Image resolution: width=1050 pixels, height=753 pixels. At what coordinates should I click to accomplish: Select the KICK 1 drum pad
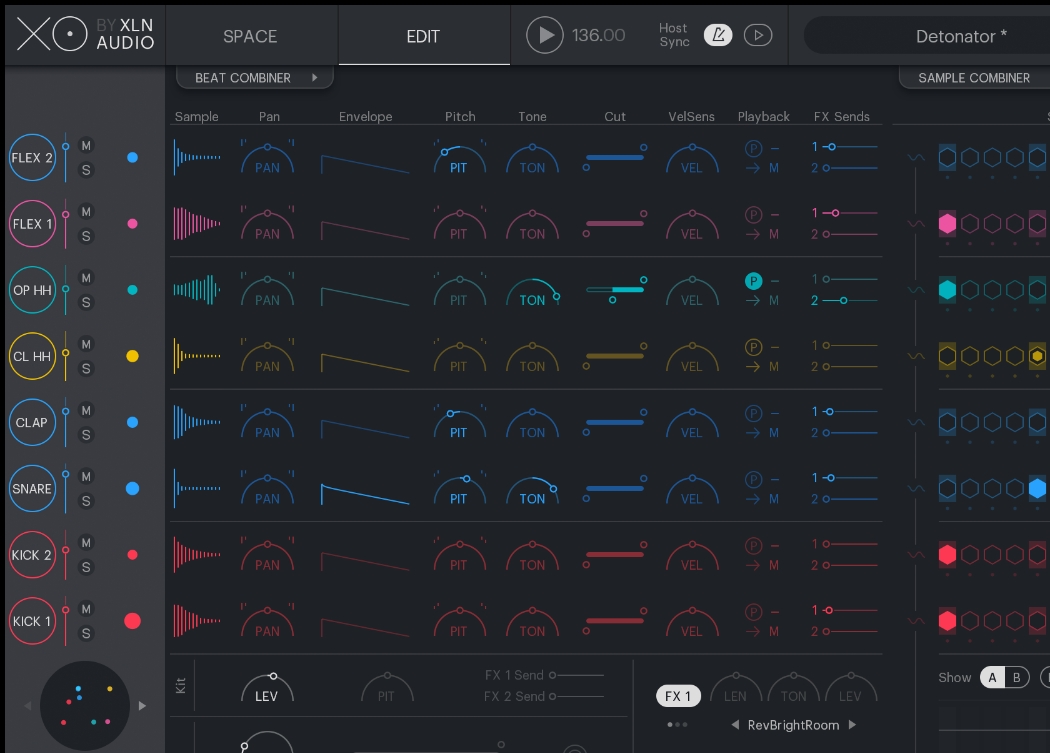[32, 621]
